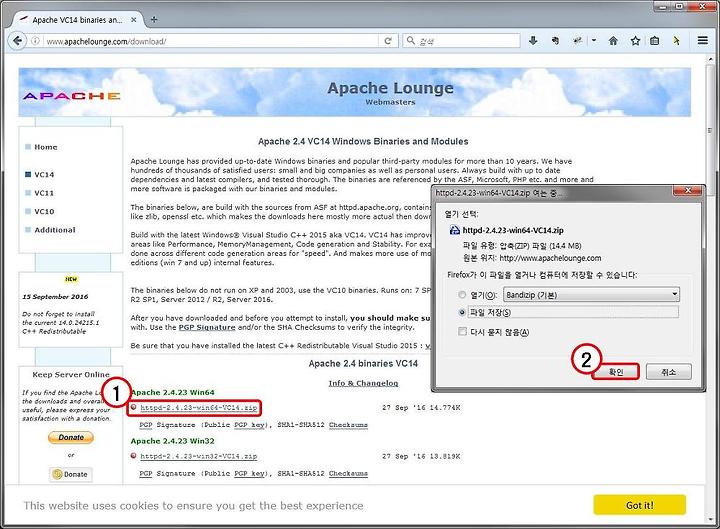Open VC14 in the sidebar menu
Screen dimensions: 720x529
point(44,174)
